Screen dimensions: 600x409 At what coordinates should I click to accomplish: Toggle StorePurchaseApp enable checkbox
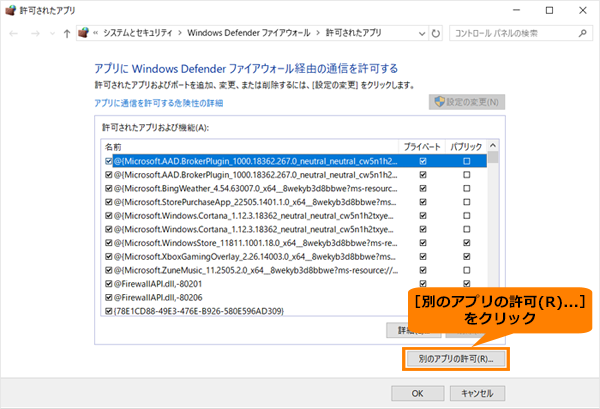(x=109, y=202)
